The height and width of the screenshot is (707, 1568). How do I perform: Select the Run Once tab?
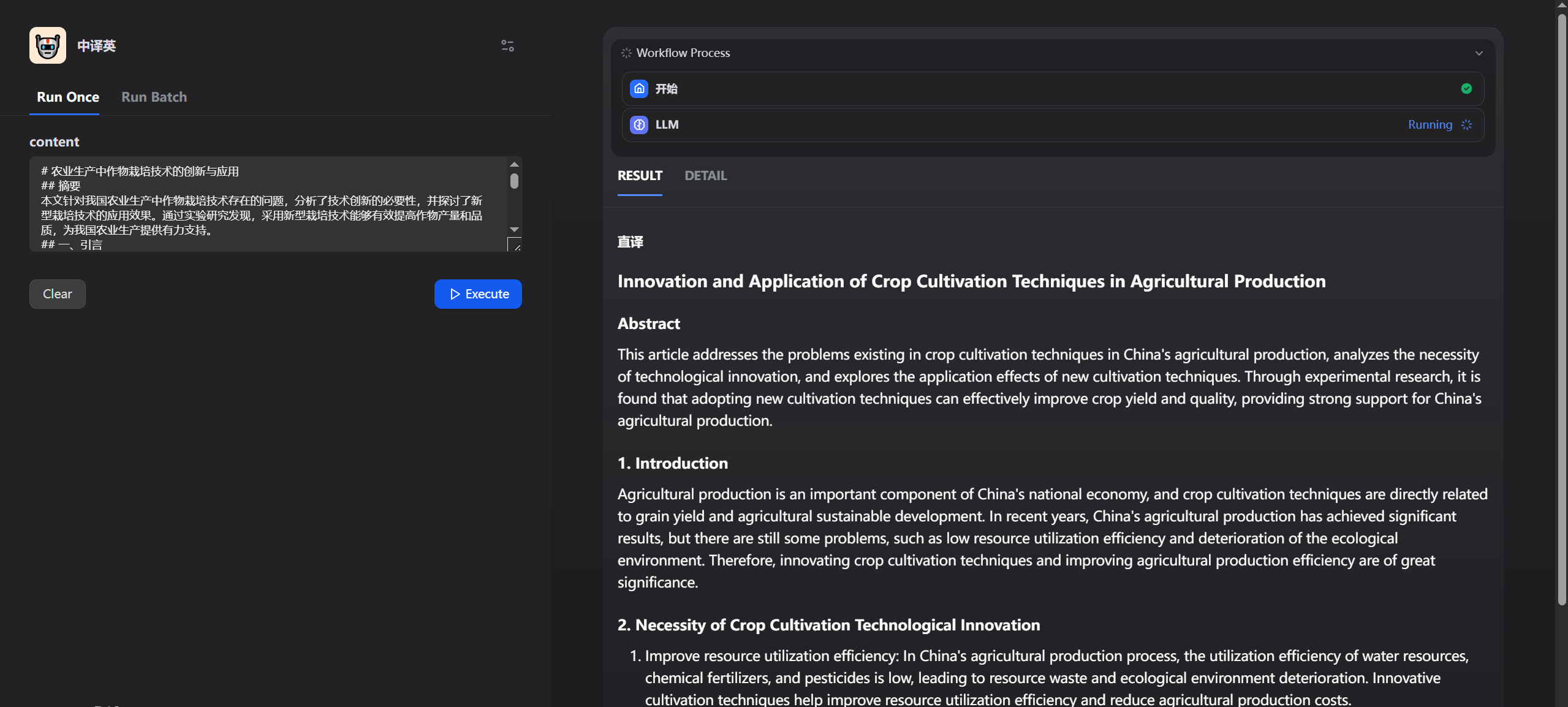[x=67, y=97]
